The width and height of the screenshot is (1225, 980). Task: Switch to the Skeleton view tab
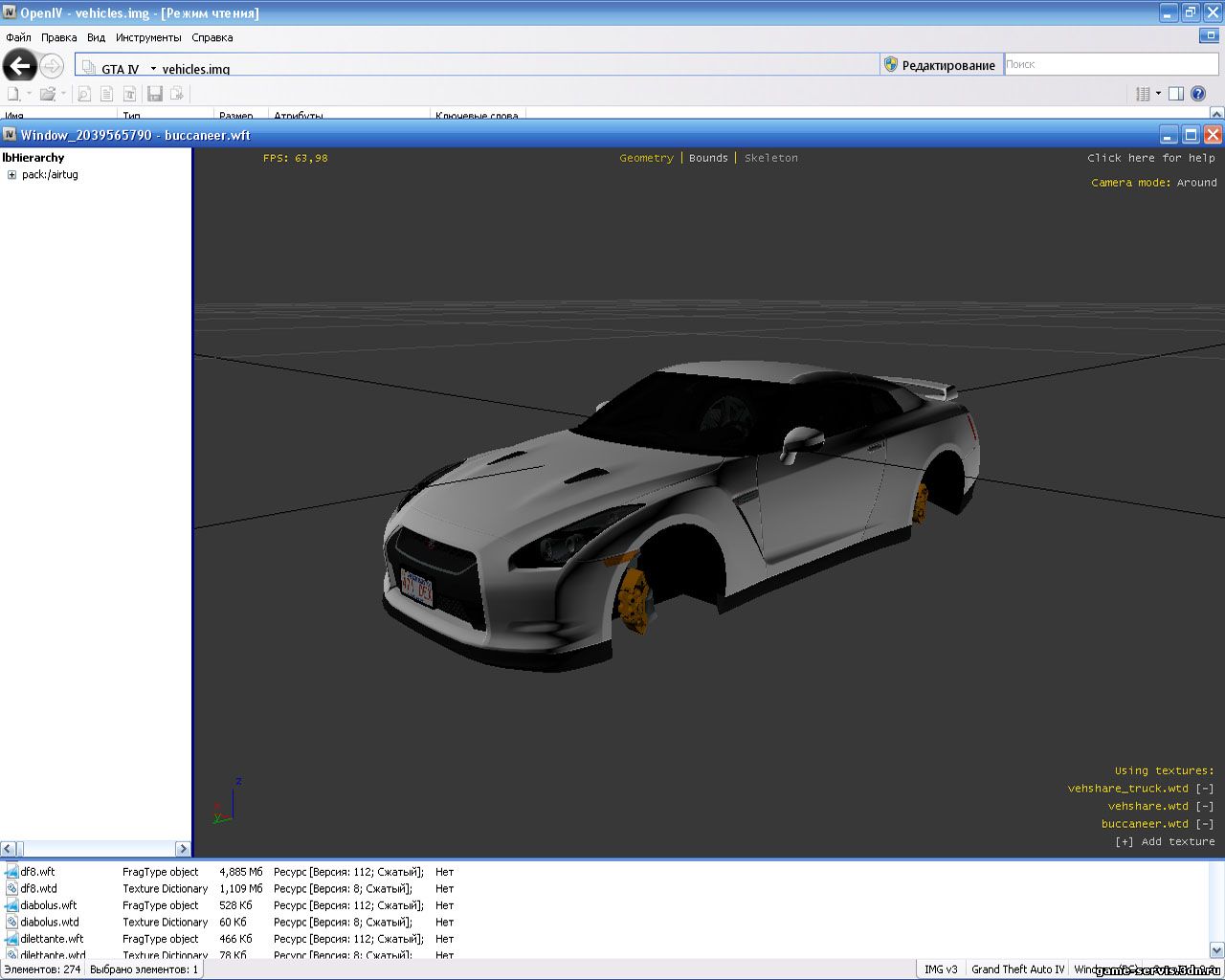click(770, 158)
